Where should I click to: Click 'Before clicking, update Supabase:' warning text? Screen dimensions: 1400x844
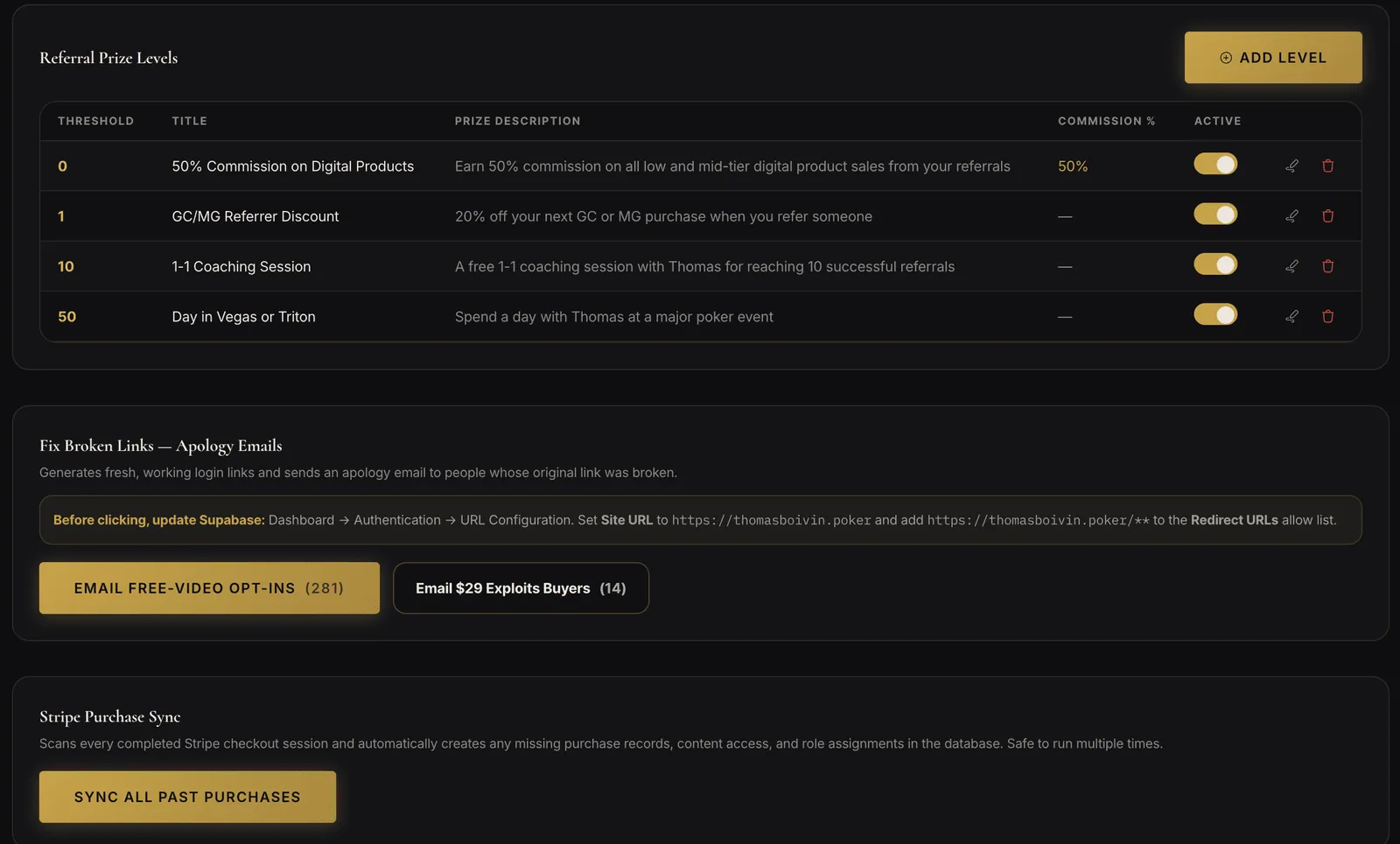pos(158,520)
